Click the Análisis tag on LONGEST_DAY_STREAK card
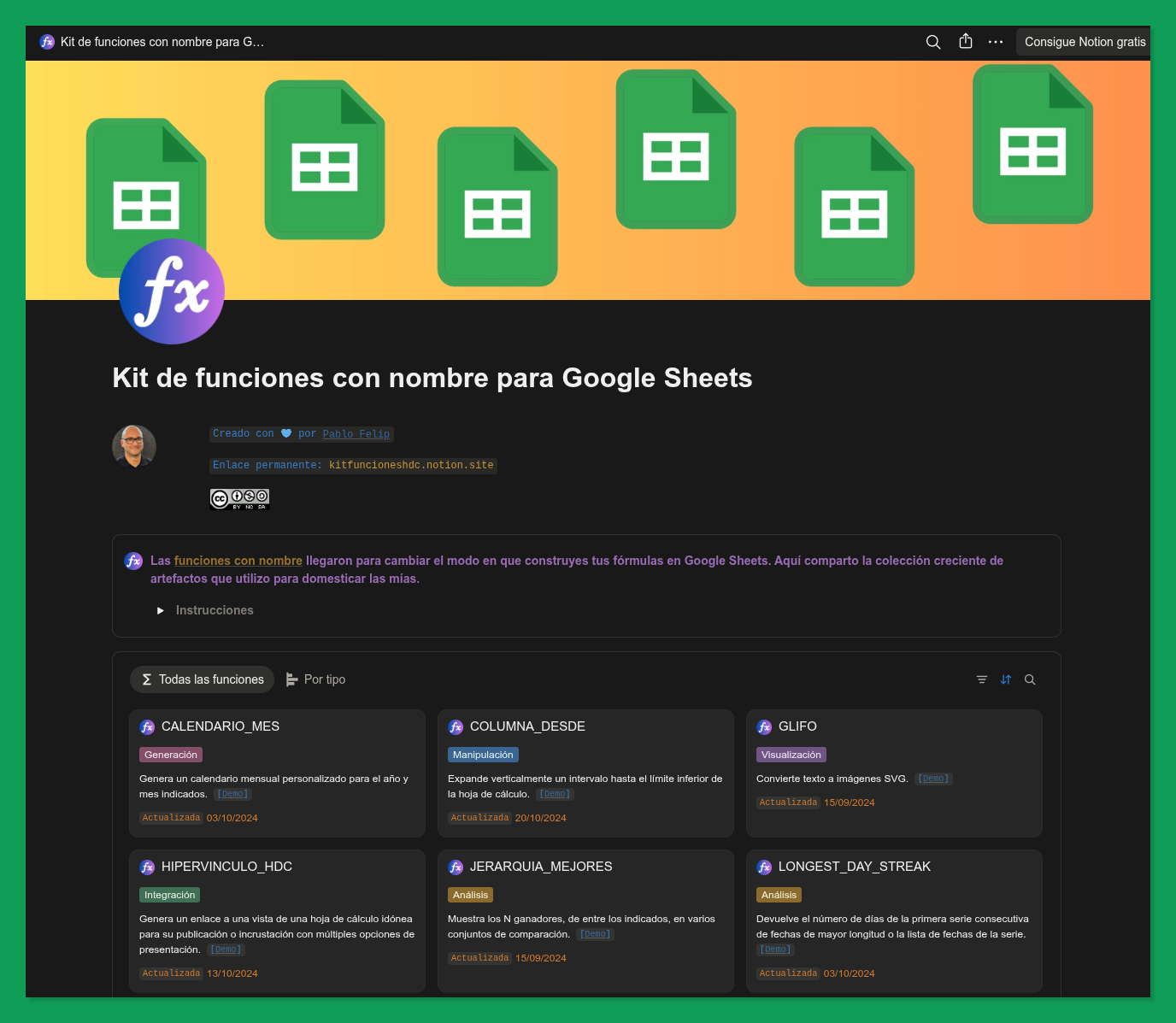Viewport: 1176px width, 1023px height. coord(779,895)
